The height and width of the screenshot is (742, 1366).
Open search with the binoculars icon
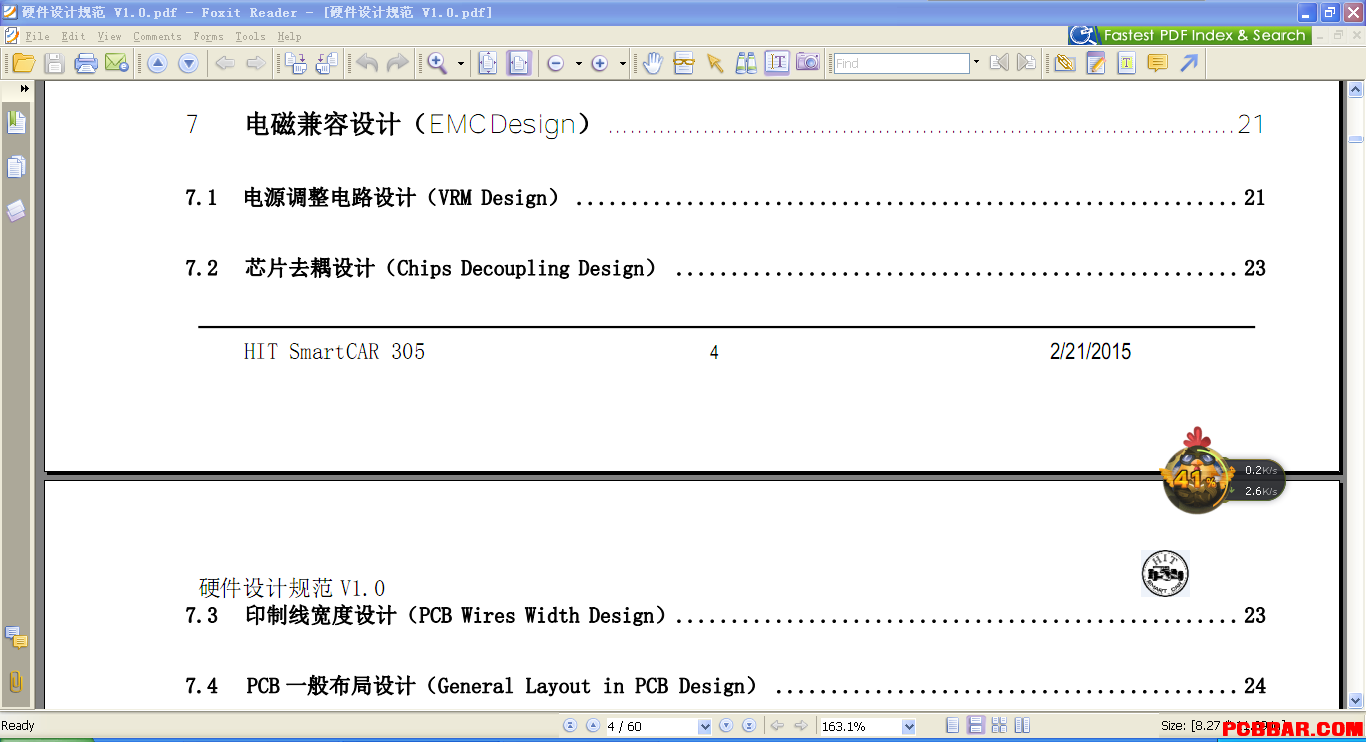click(746, 63)
